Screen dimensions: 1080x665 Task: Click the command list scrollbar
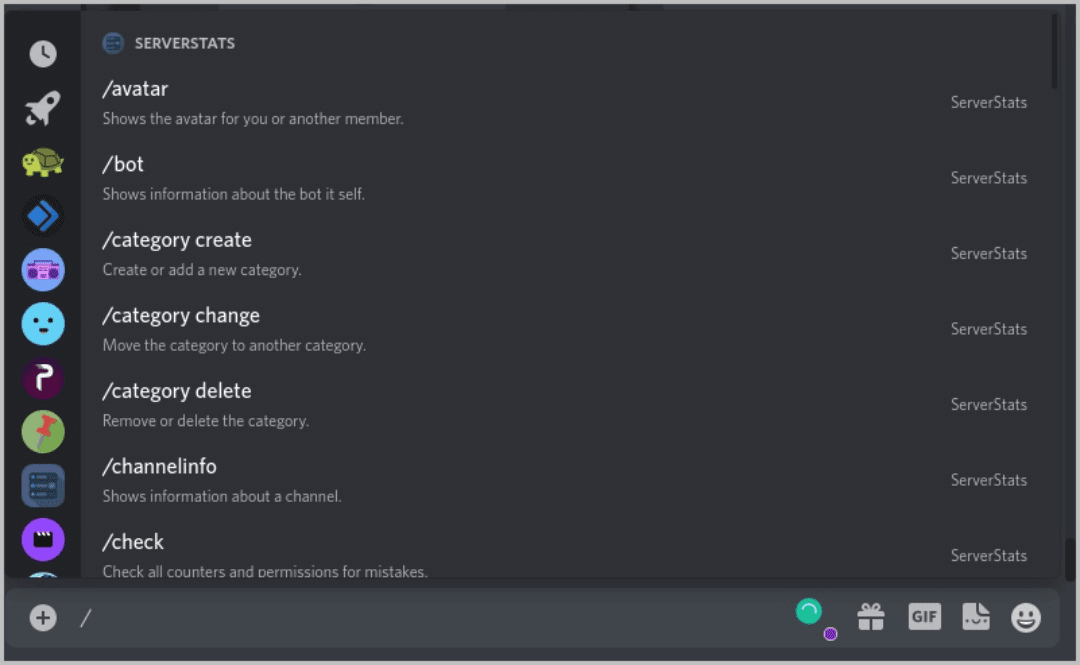coord(1055,50)
